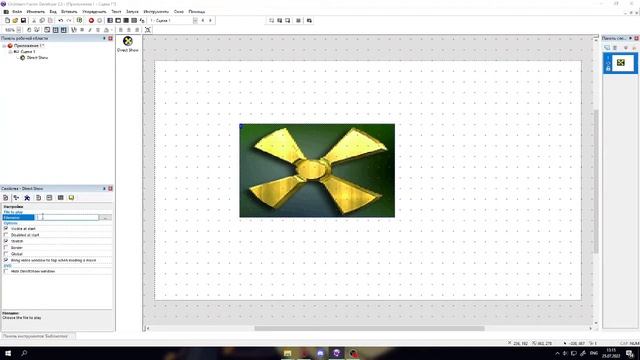640x360 pixels.
Task: Open Settings tab icon in Properties panel
Action: point(6,198)
